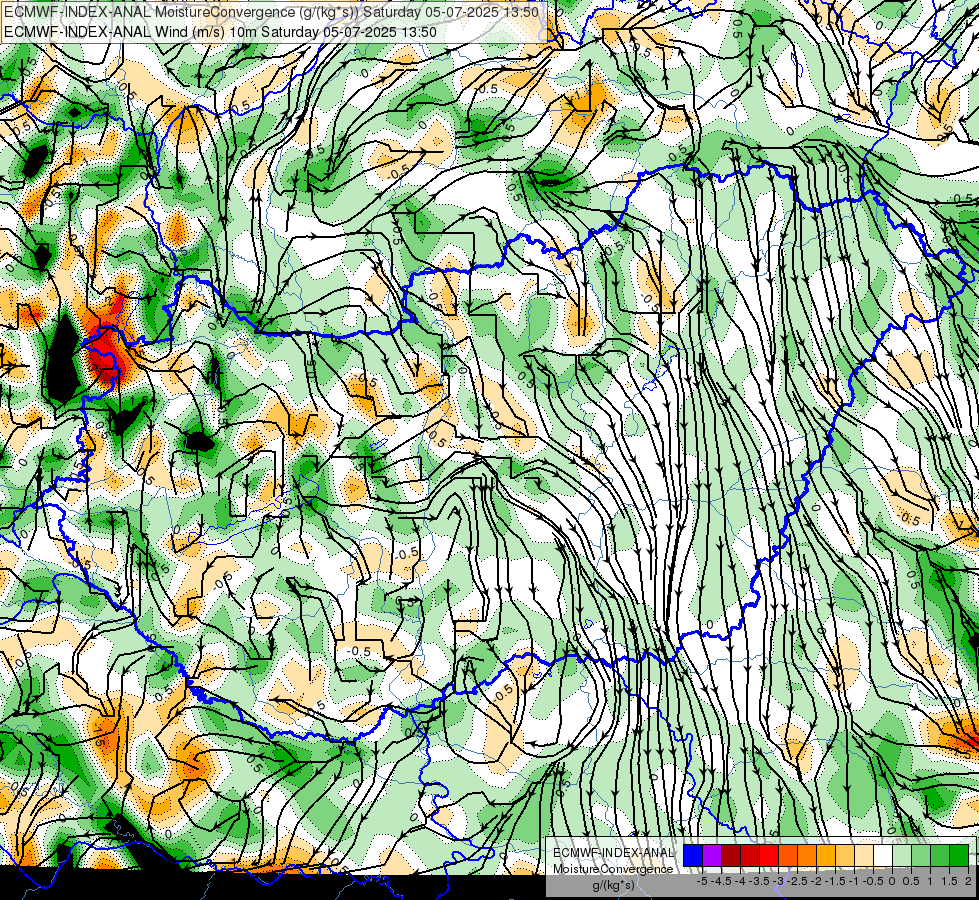Click the purple legend swatch

[712, 855]
